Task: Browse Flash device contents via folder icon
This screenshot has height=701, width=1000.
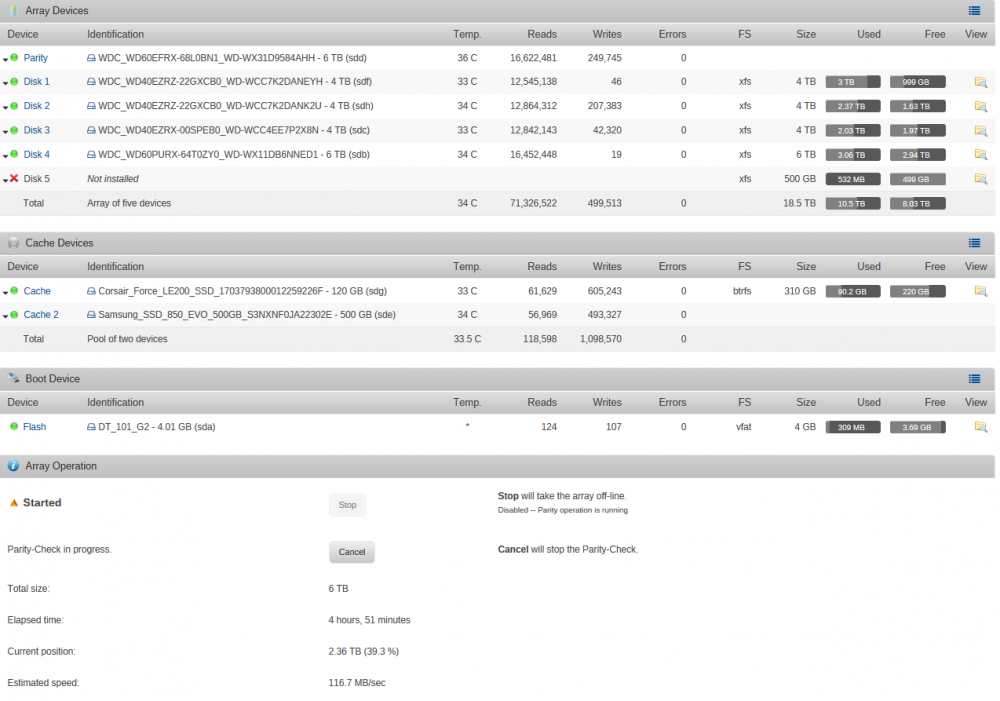Action: [x=980, y=427]
